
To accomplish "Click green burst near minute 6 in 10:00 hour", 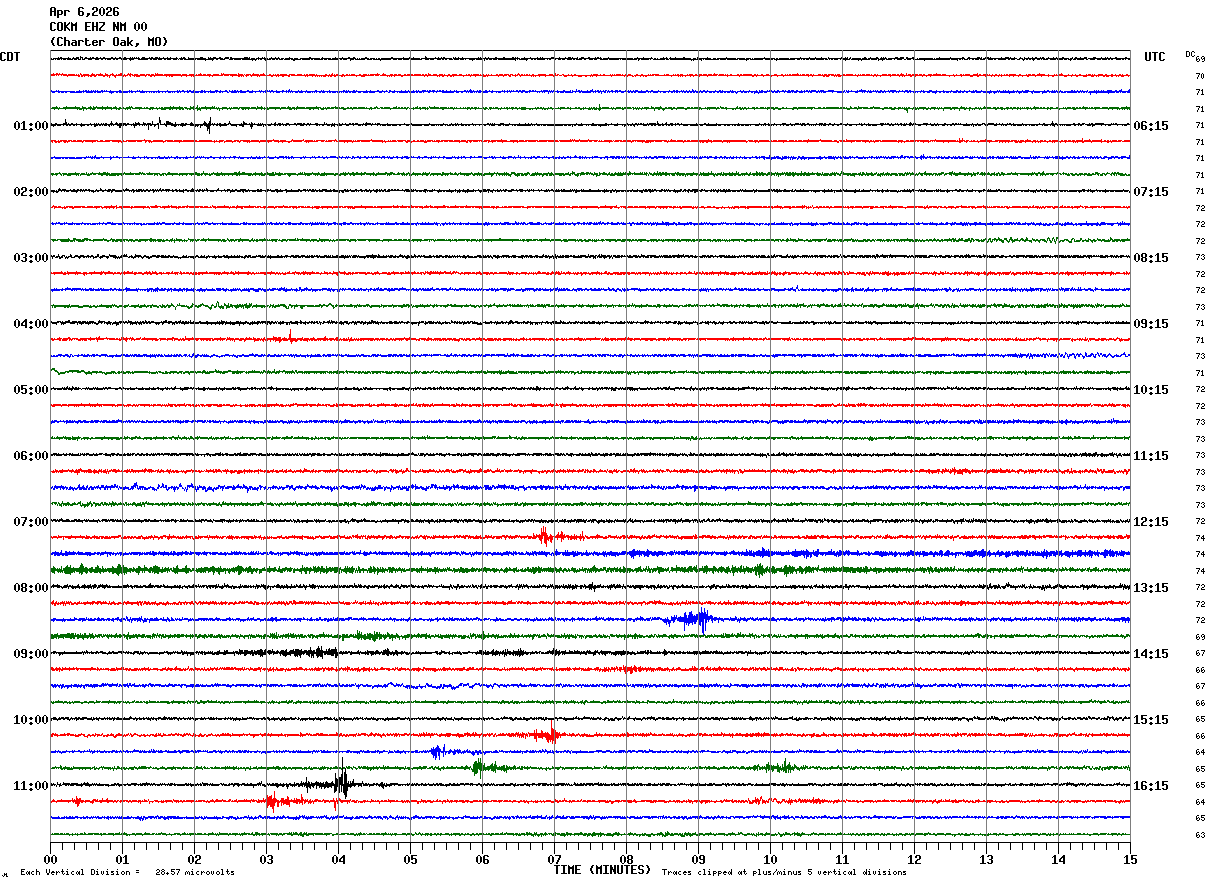I will pos(479,767).
